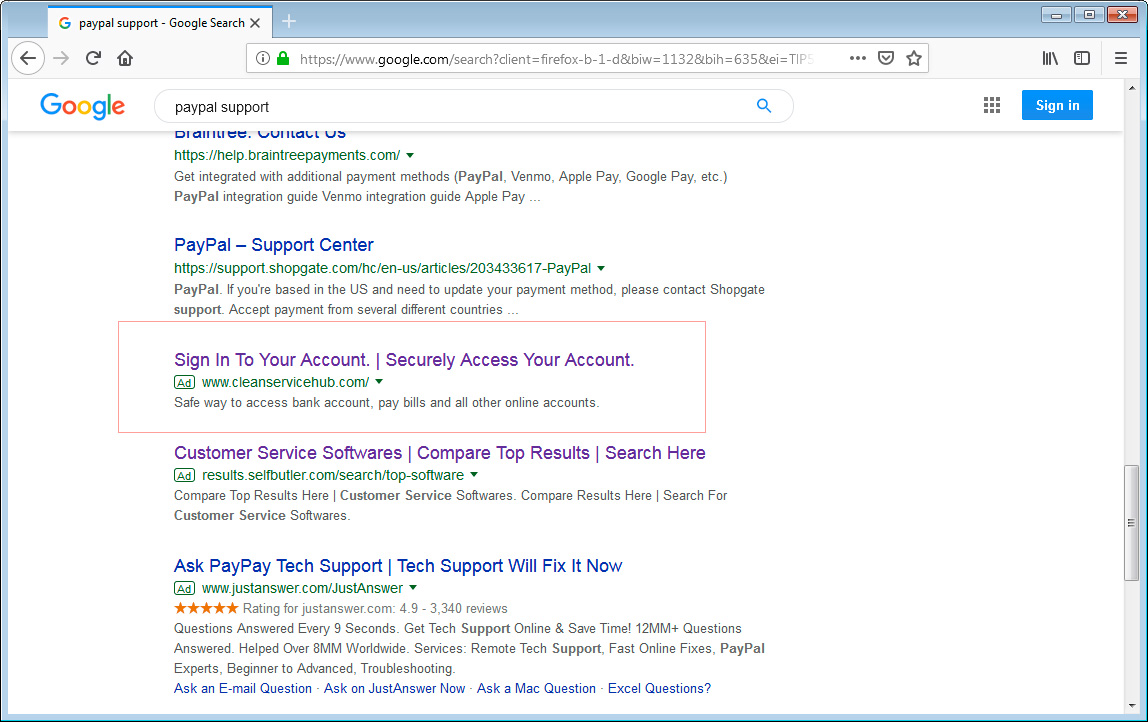Select the paypal support Google Search tab
The height and width of the screenshot is (722, 1148).
160,23
